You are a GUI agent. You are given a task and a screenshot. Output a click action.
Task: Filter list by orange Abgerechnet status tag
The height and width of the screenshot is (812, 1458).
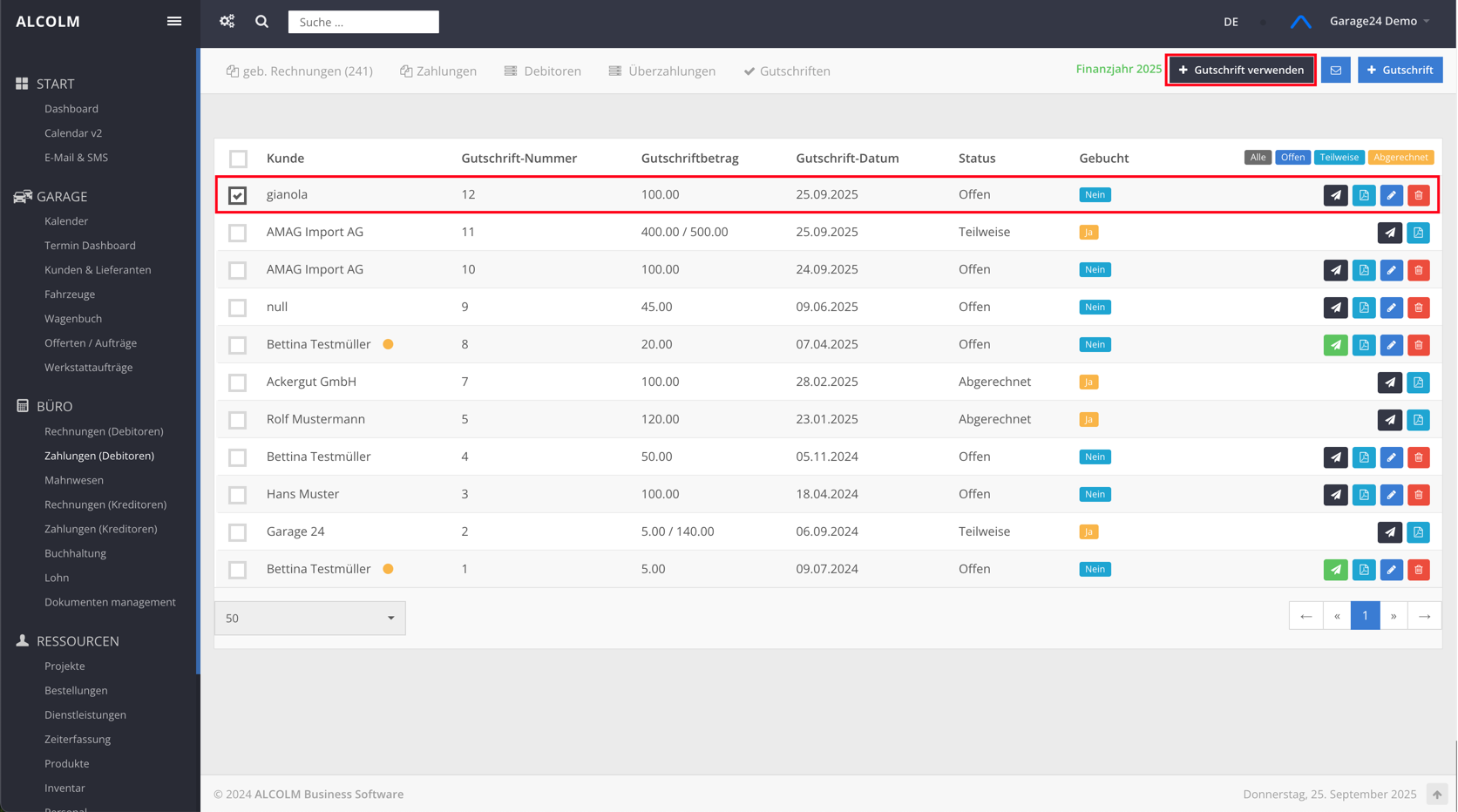pyautogui.click(x=1400, y=158)
